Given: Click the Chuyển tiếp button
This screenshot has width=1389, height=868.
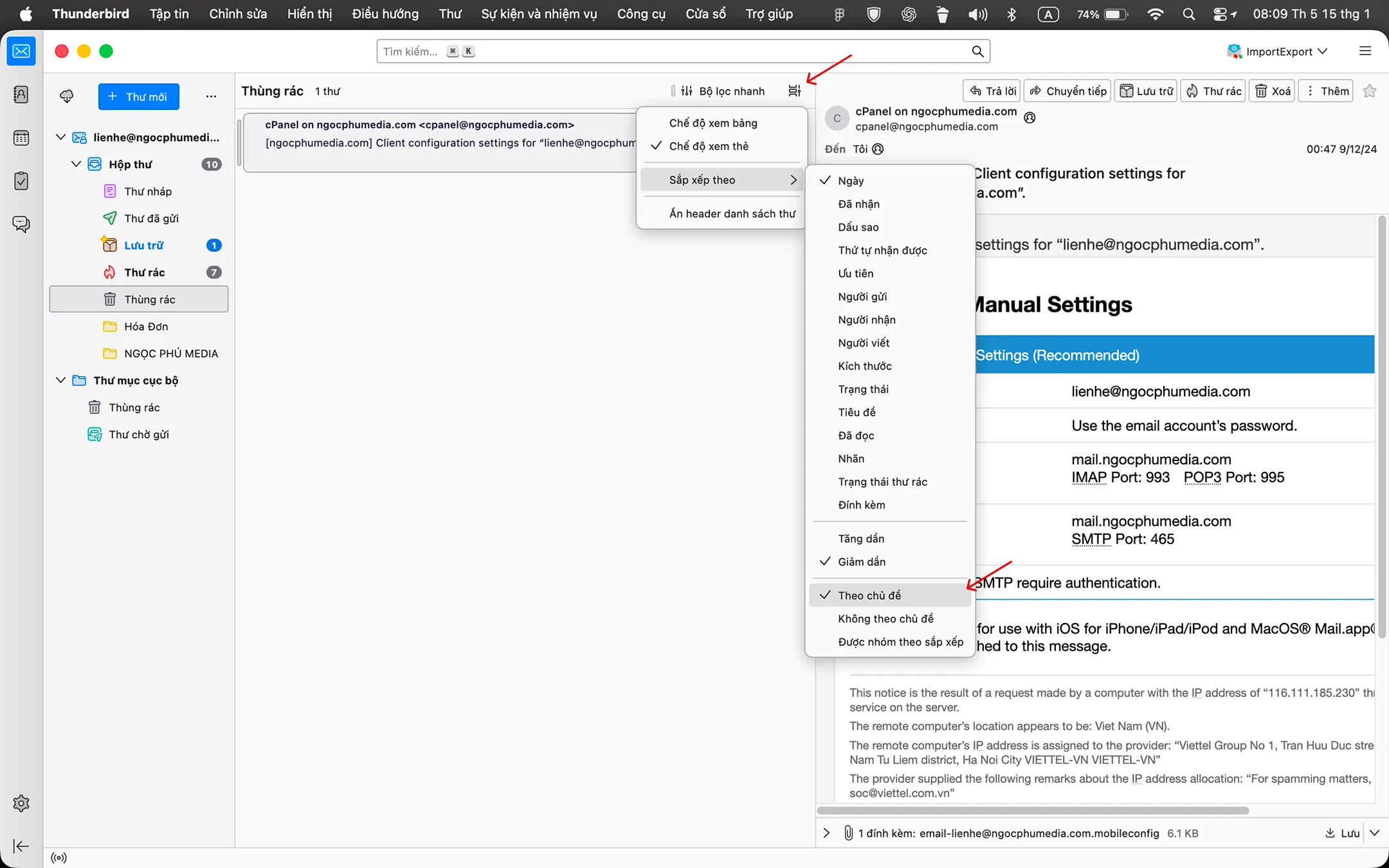Looking at the screenshot, I should (1068, 91).
